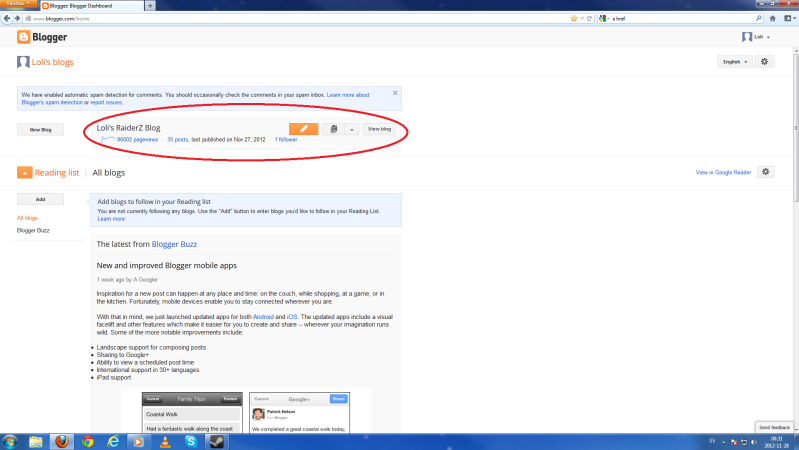Open Skype from the taskbar
Screen dimensions: 799x450
[191, 442]
